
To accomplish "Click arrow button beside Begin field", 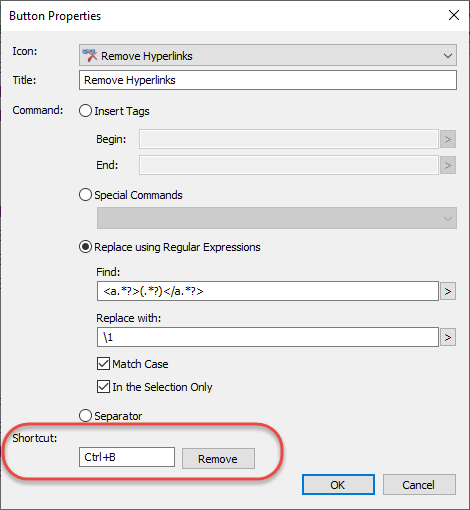I will point(448,139).
